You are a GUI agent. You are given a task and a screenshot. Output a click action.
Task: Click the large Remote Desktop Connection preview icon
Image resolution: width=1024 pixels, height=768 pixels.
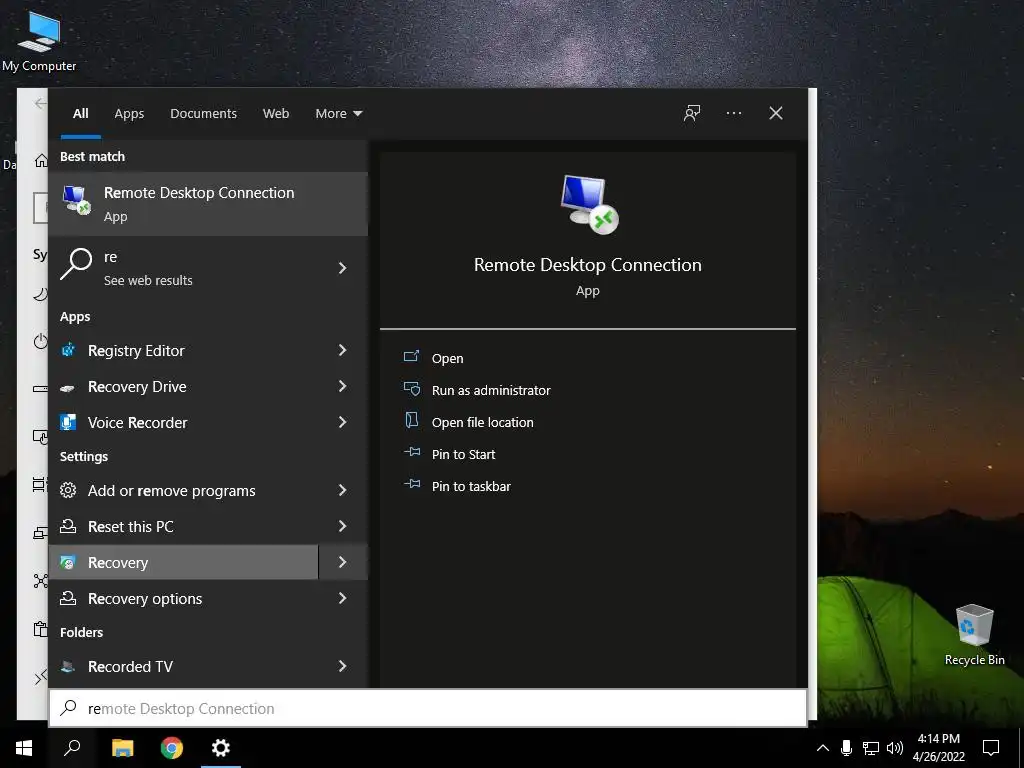[x=590, y=204]
